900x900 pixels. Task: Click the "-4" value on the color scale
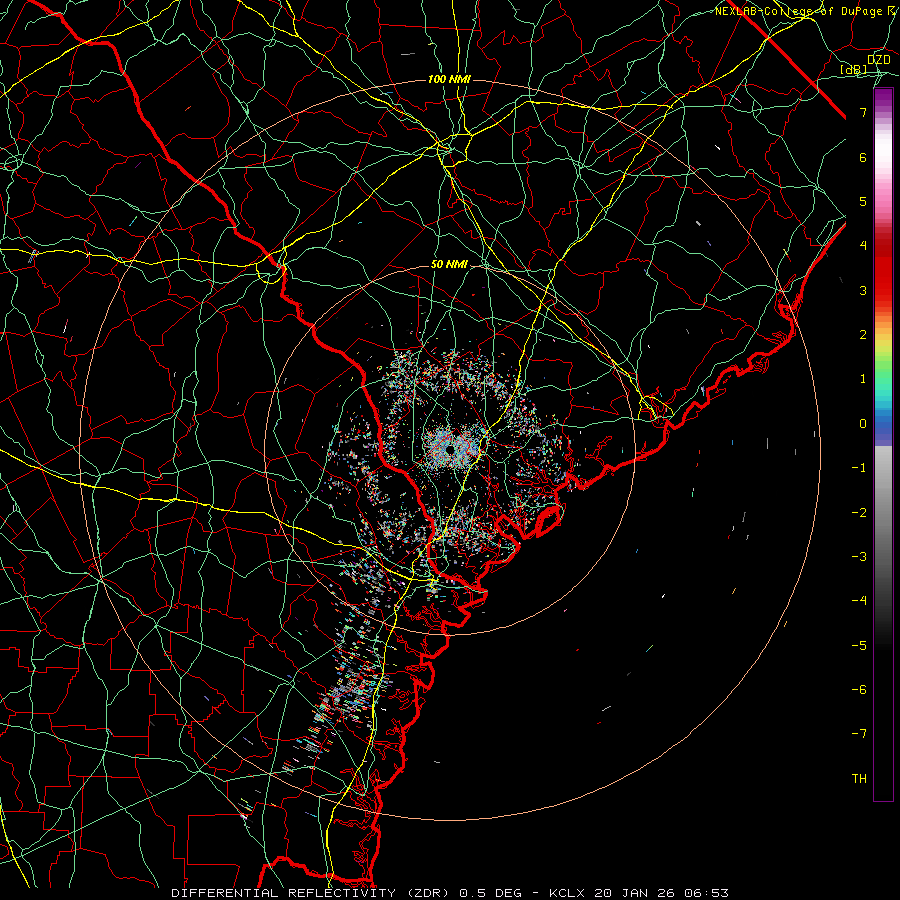click(859, 601)
